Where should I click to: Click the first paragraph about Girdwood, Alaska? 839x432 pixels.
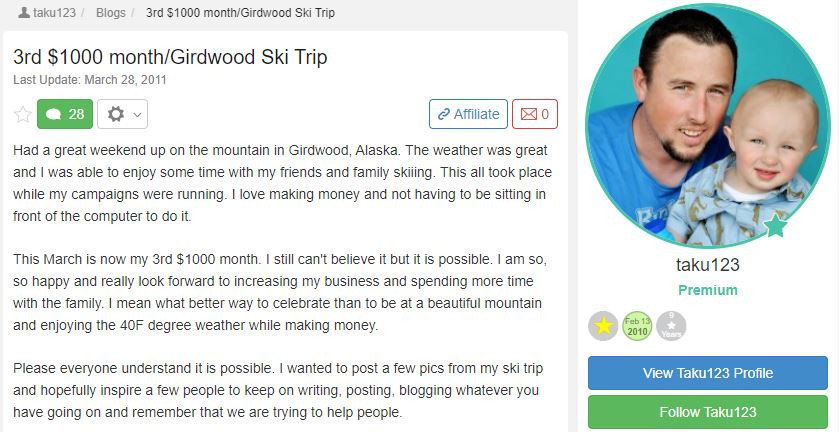[282, 183]
